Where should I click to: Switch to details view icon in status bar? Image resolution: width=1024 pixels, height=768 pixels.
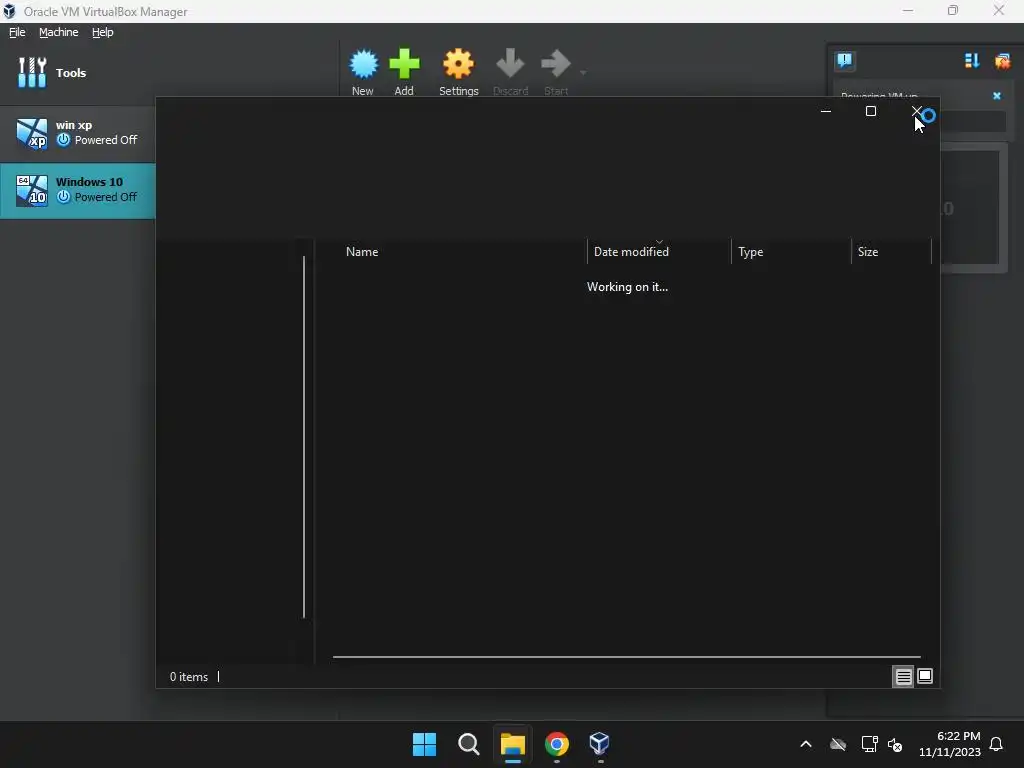click(x=903, y=677)
